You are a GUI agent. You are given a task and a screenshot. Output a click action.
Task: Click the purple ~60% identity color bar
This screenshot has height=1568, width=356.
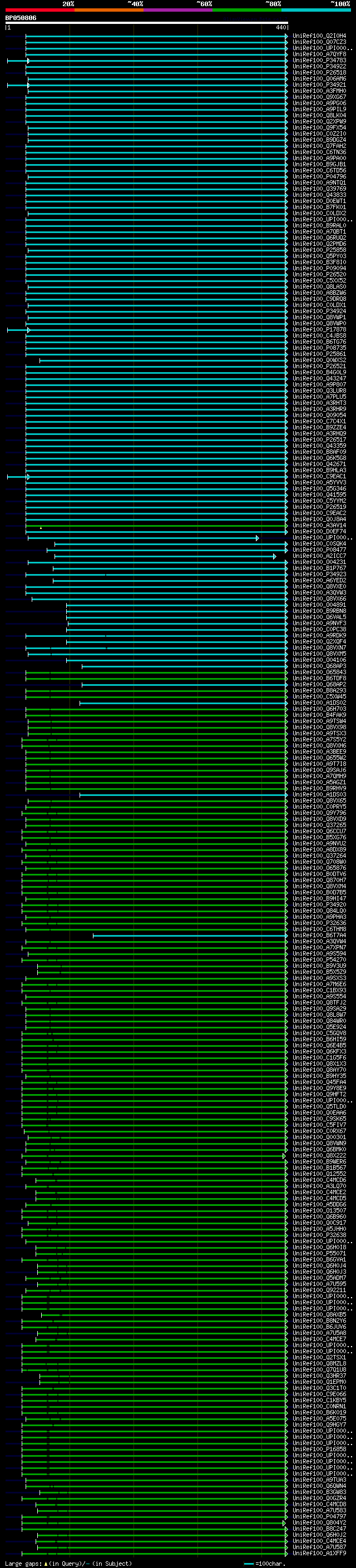pyautogui.click(x=179, y=10)
